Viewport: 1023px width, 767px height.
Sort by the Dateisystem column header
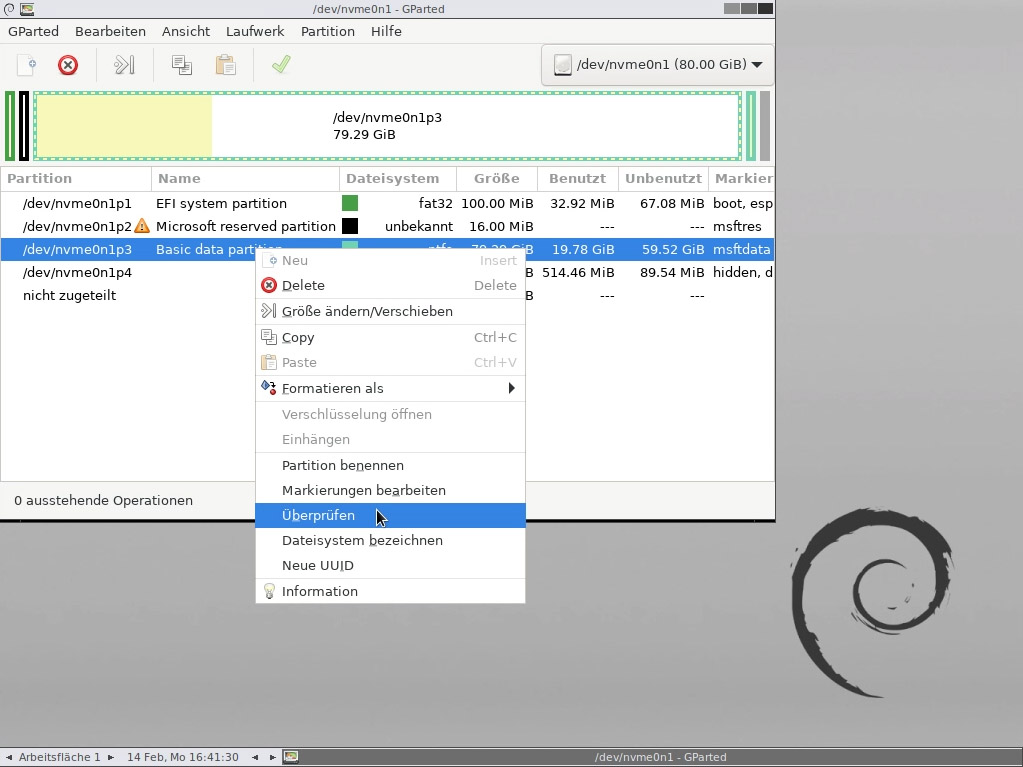tap(392, 178)
